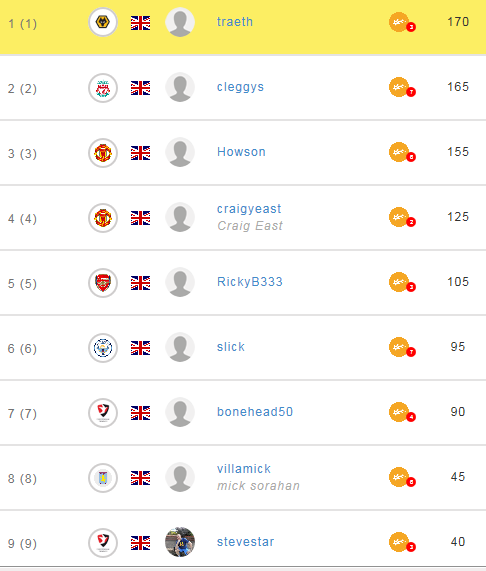Image resolution: width=486 pixels, height=571 pixels.
Task: Open bonehead50's profile
Action: pos(255,412)
